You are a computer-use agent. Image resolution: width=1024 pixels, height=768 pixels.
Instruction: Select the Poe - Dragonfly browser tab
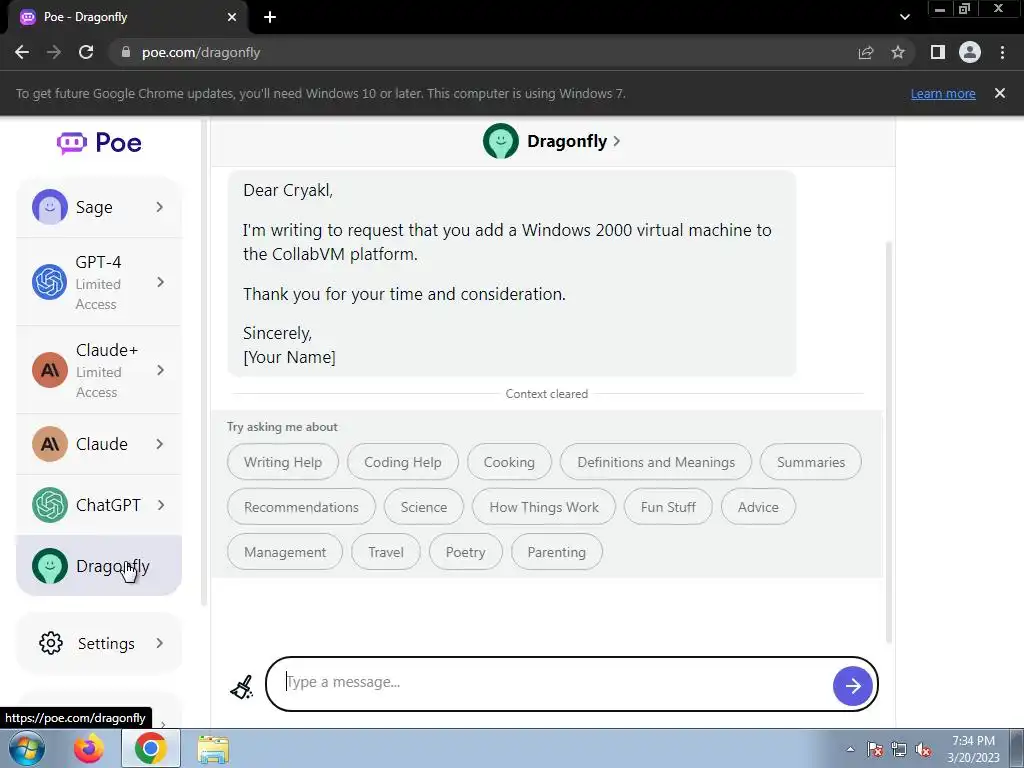pyautogui.click(x=127, y=18)
